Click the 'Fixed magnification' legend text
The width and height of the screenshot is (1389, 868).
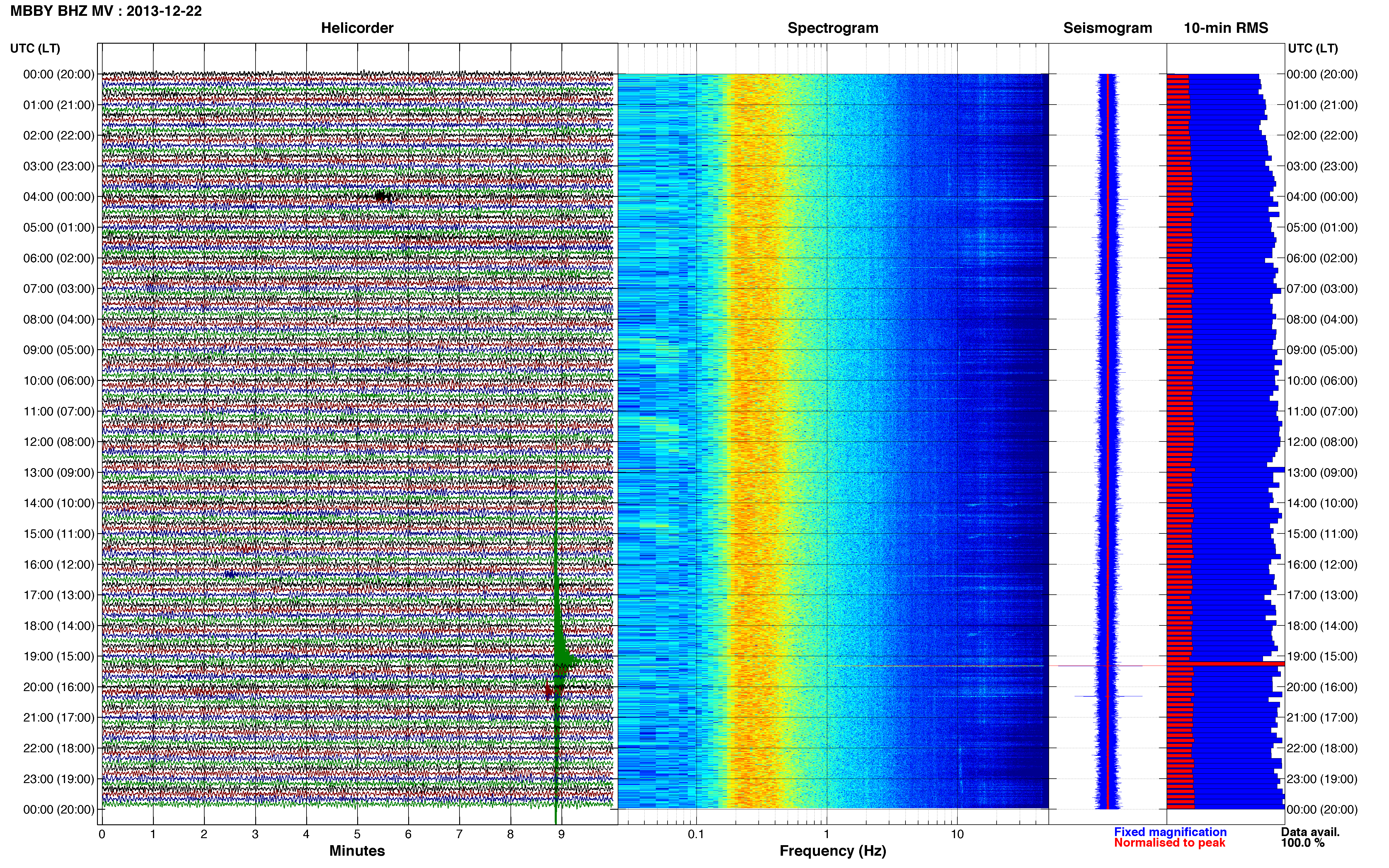pyautogui.click(x=1170, y=832)
